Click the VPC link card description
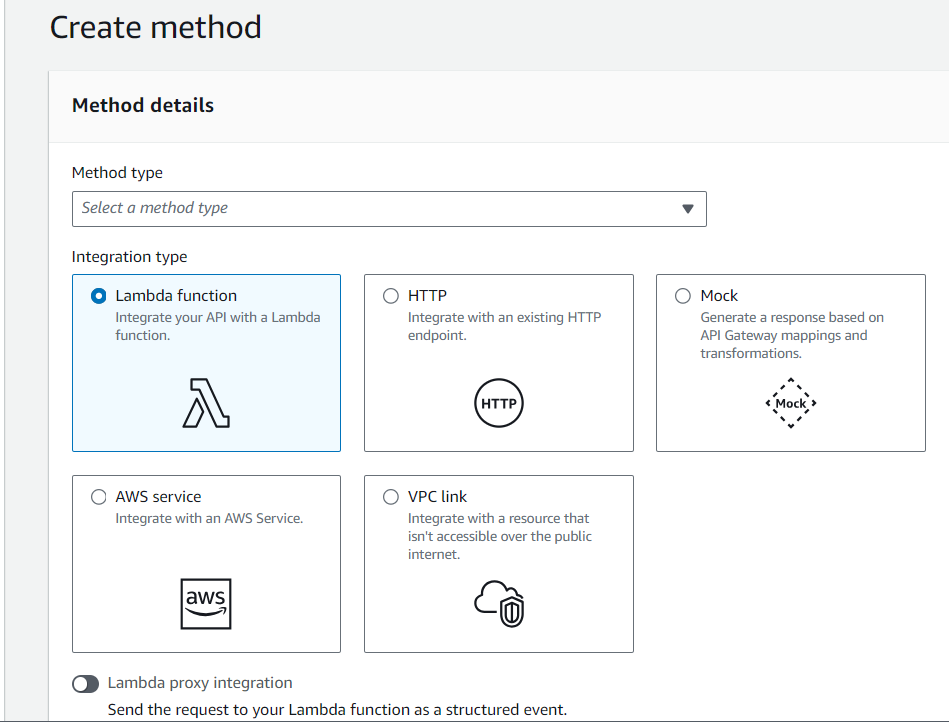949x722 pixels. [500, 536]
